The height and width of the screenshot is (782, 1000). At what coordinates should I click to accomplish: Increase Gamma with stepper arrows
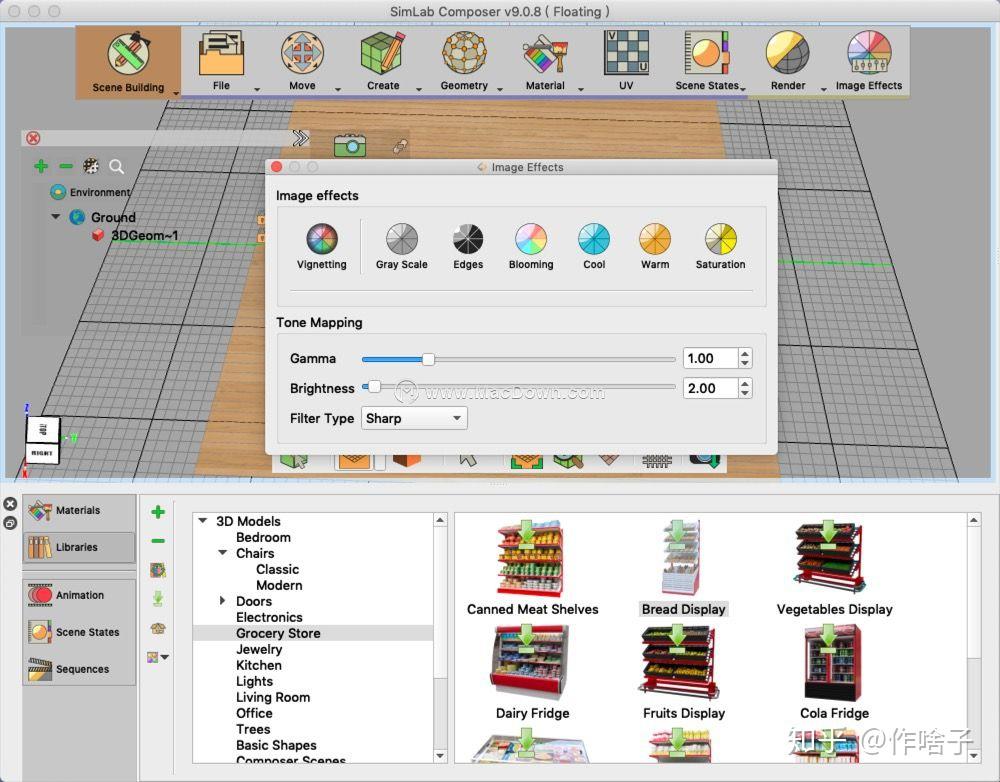[x=745, y=353]
